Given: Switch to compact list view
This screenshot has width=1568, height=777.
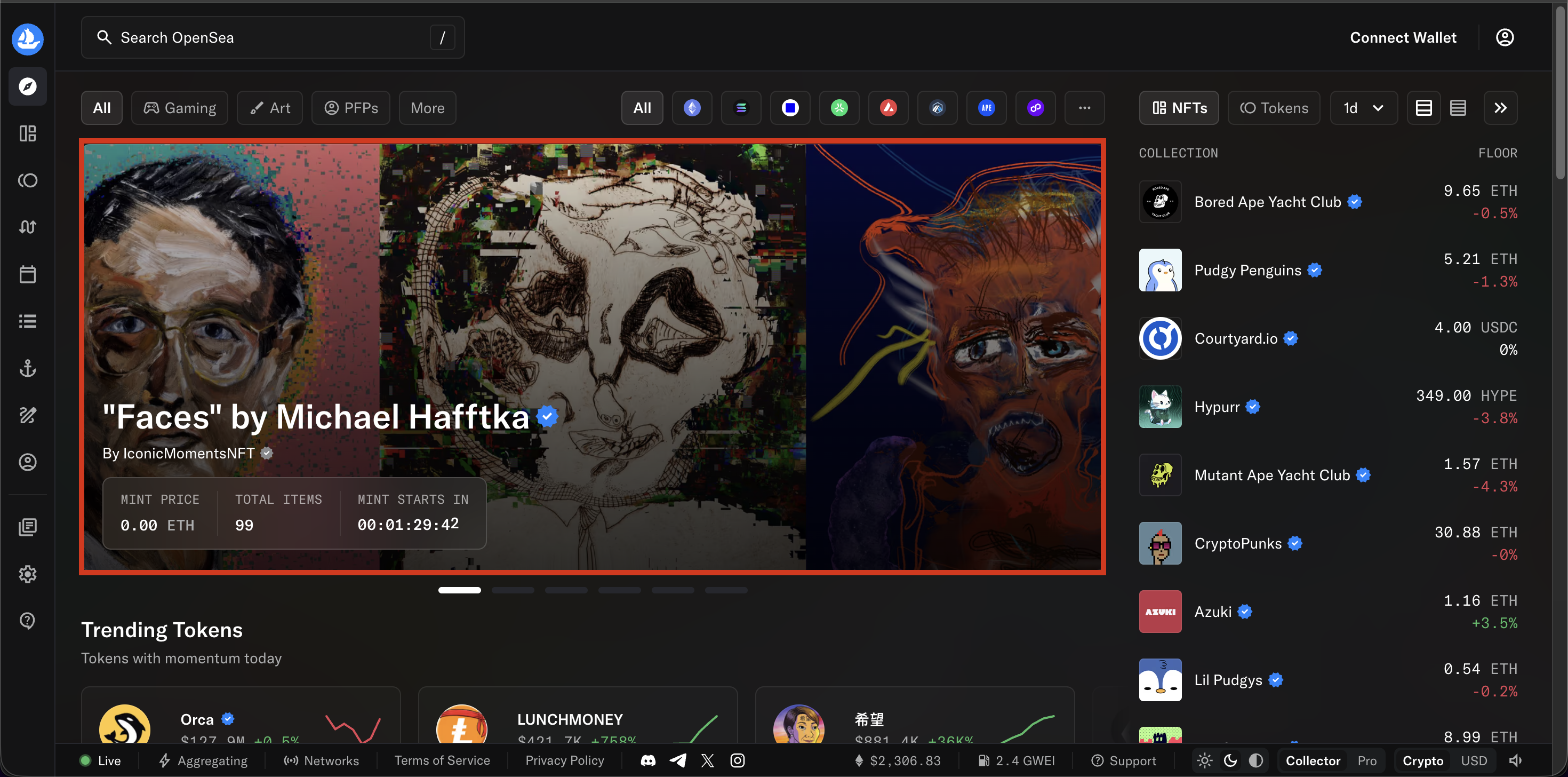Looking at the screenshot, I should pyautogui.click(x=1458, y=108).
